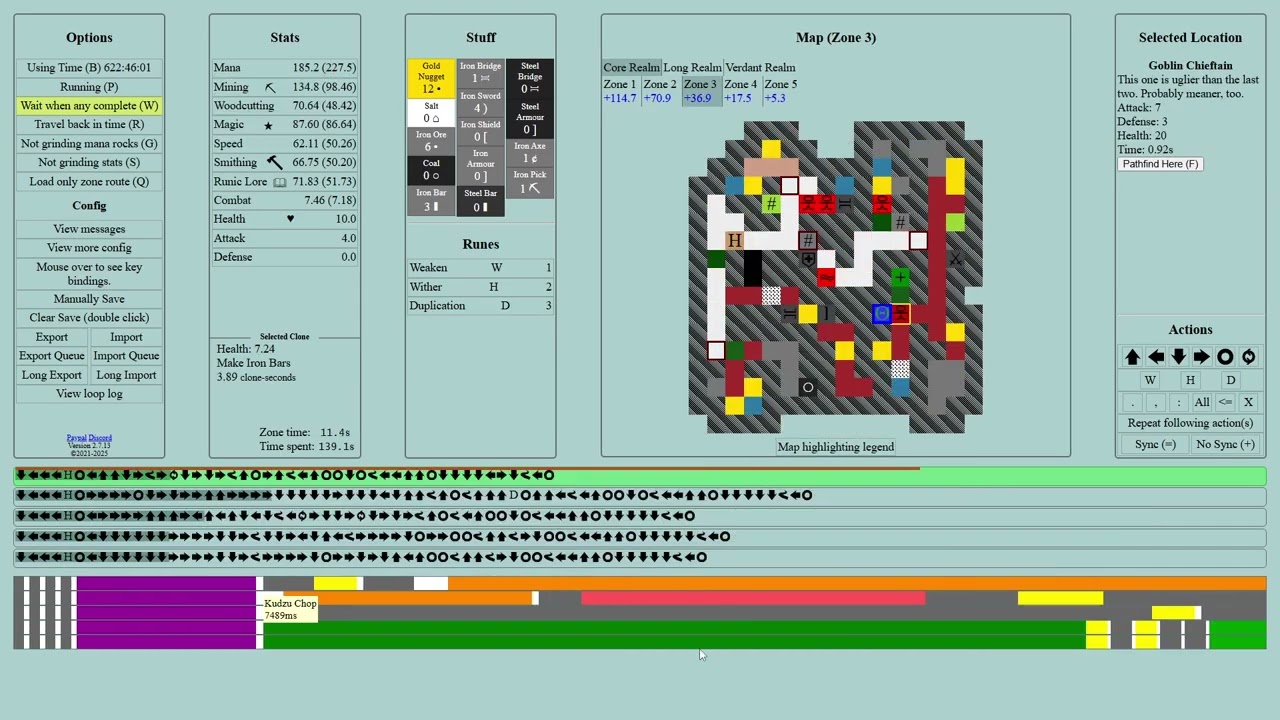Screen dimensions: 1280x720
Task: Toggle Load only zone route (Q)
Action: (89, 182)
